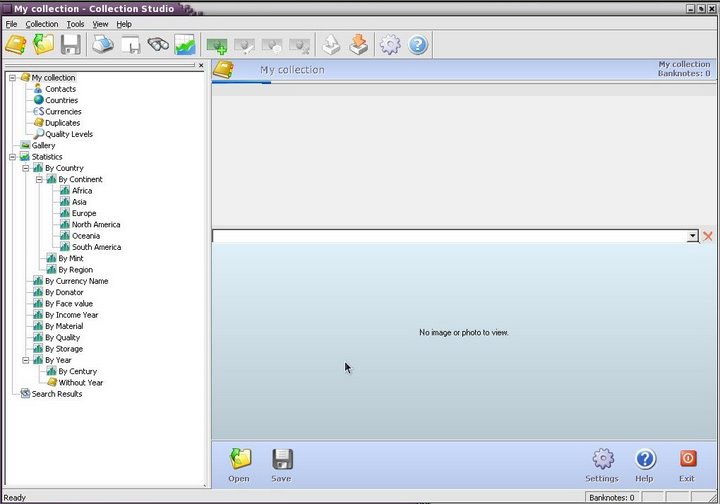Screen dimensions: 720x504
Task: Select Contacts in the tree
Action: (x=60, y=89)
